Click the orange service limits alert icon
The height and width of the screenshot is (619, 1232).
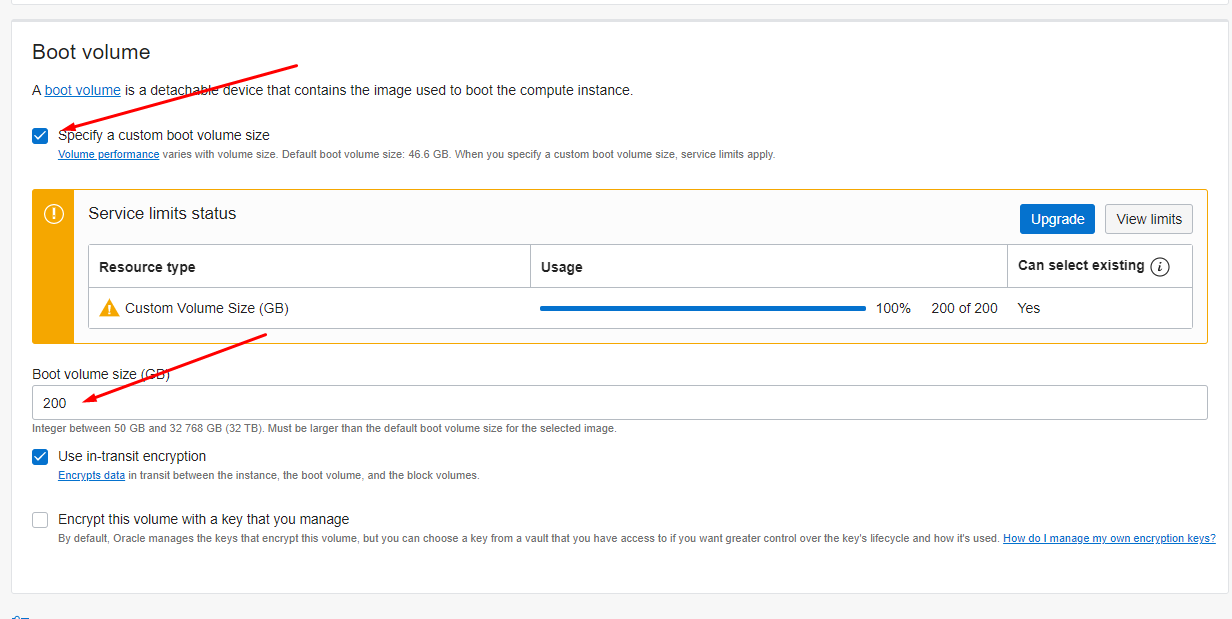54,214
